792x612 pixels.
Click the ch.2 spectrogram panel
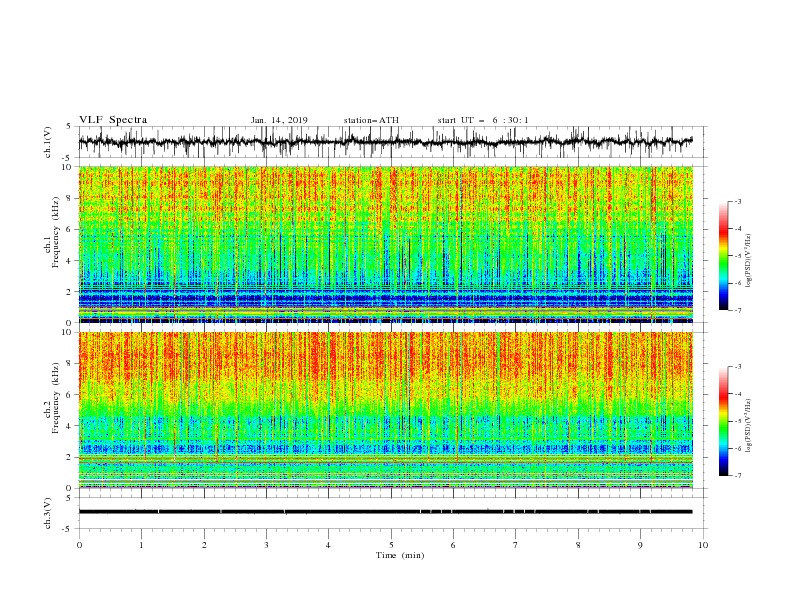point(385,410)
